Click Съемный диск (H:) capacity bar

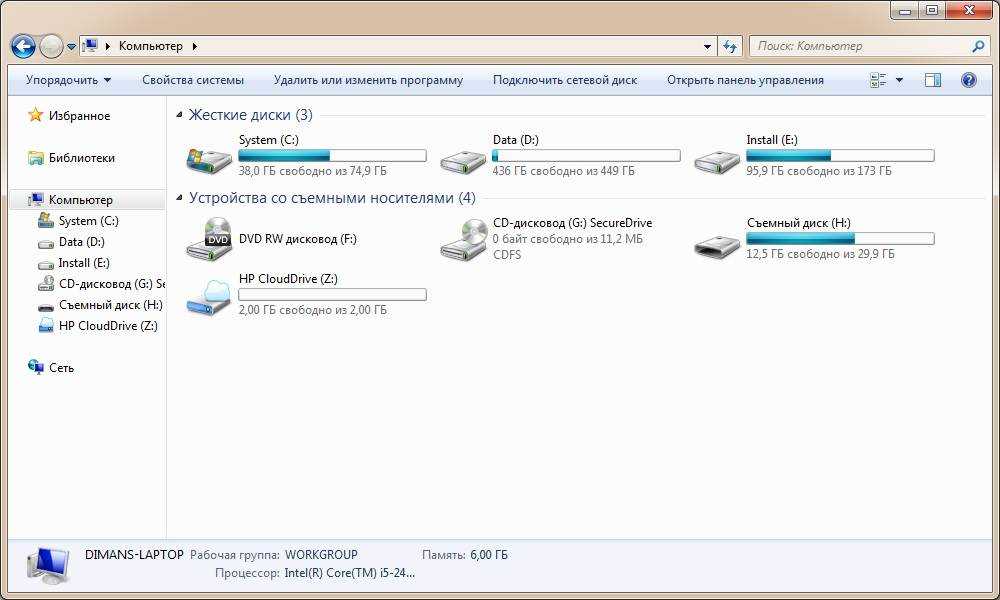[x=840, y=238]
